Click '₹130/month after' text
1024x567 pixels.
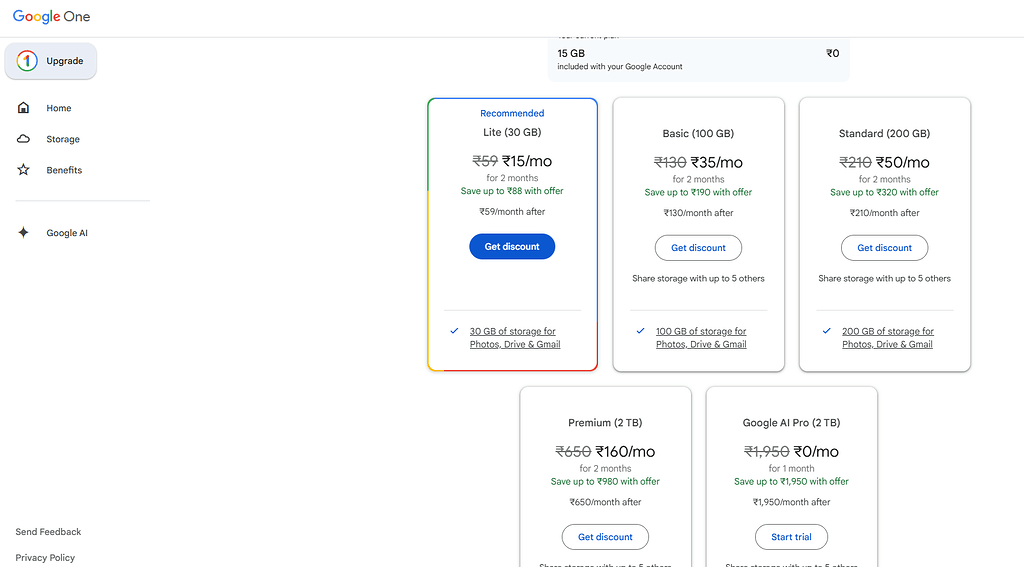pyautogui.click(x=698, y=213)
